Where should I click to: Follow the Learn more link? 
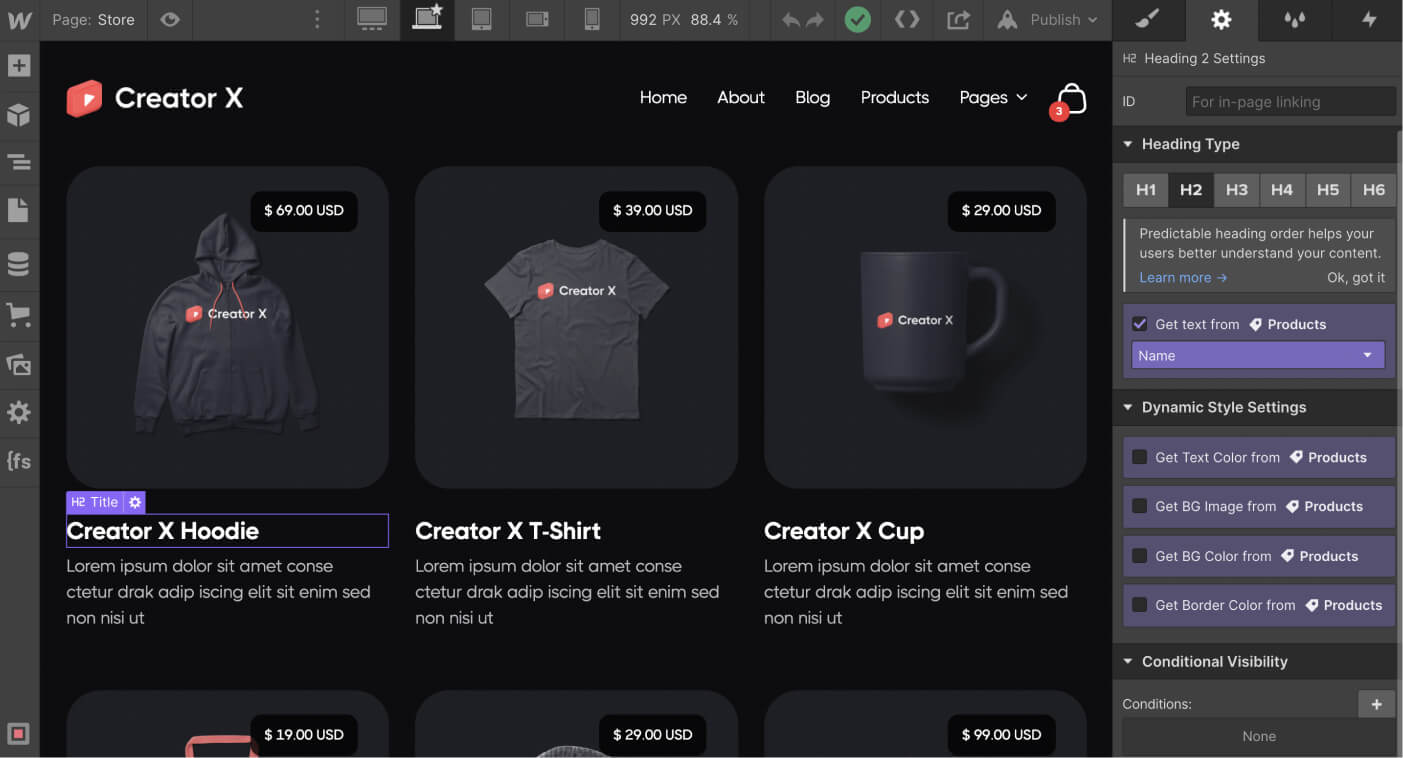click(x=1183, y=278)
